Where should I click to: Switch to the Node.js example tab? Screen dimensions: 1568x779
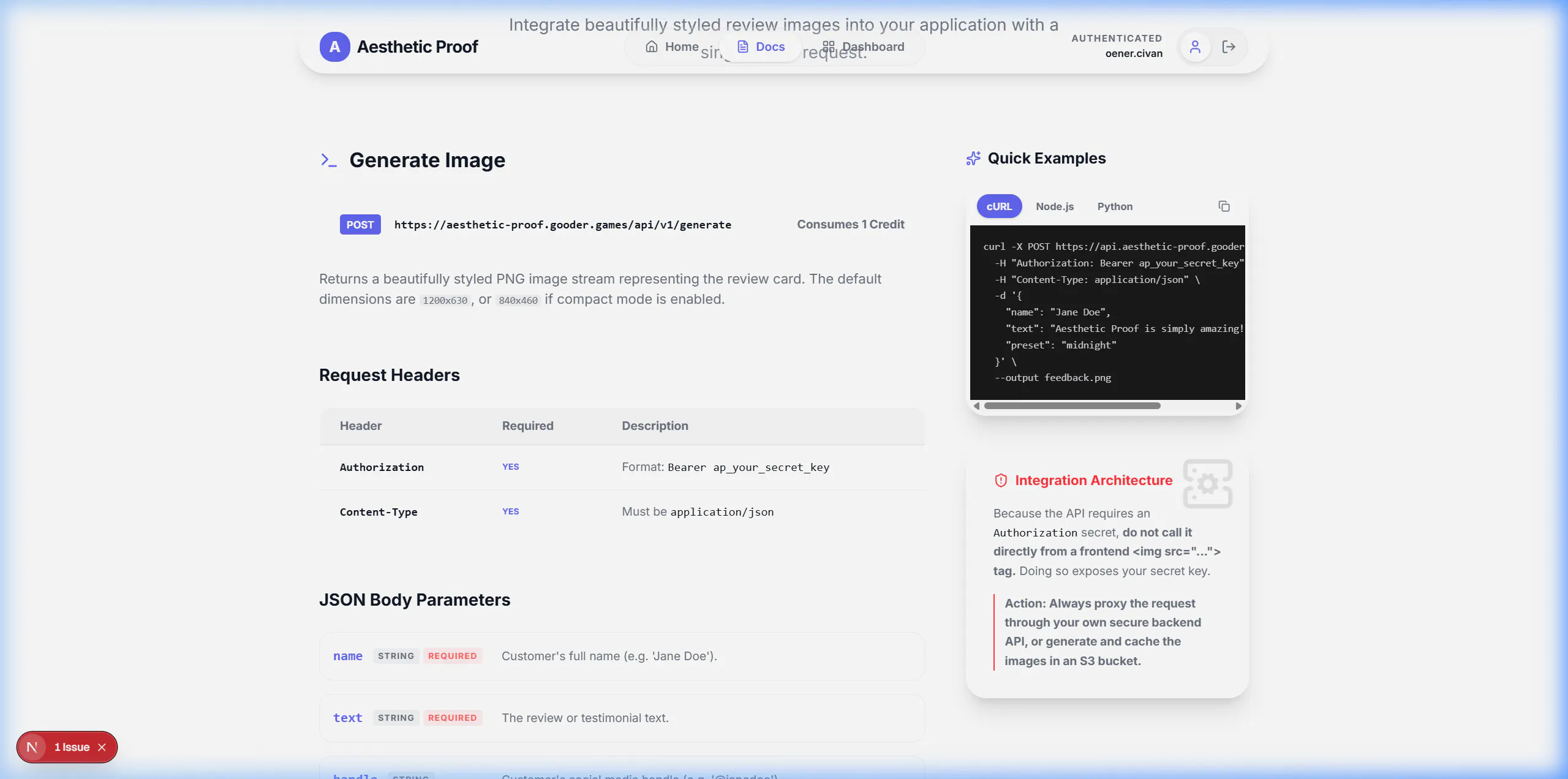click(x=1055, y=206)
